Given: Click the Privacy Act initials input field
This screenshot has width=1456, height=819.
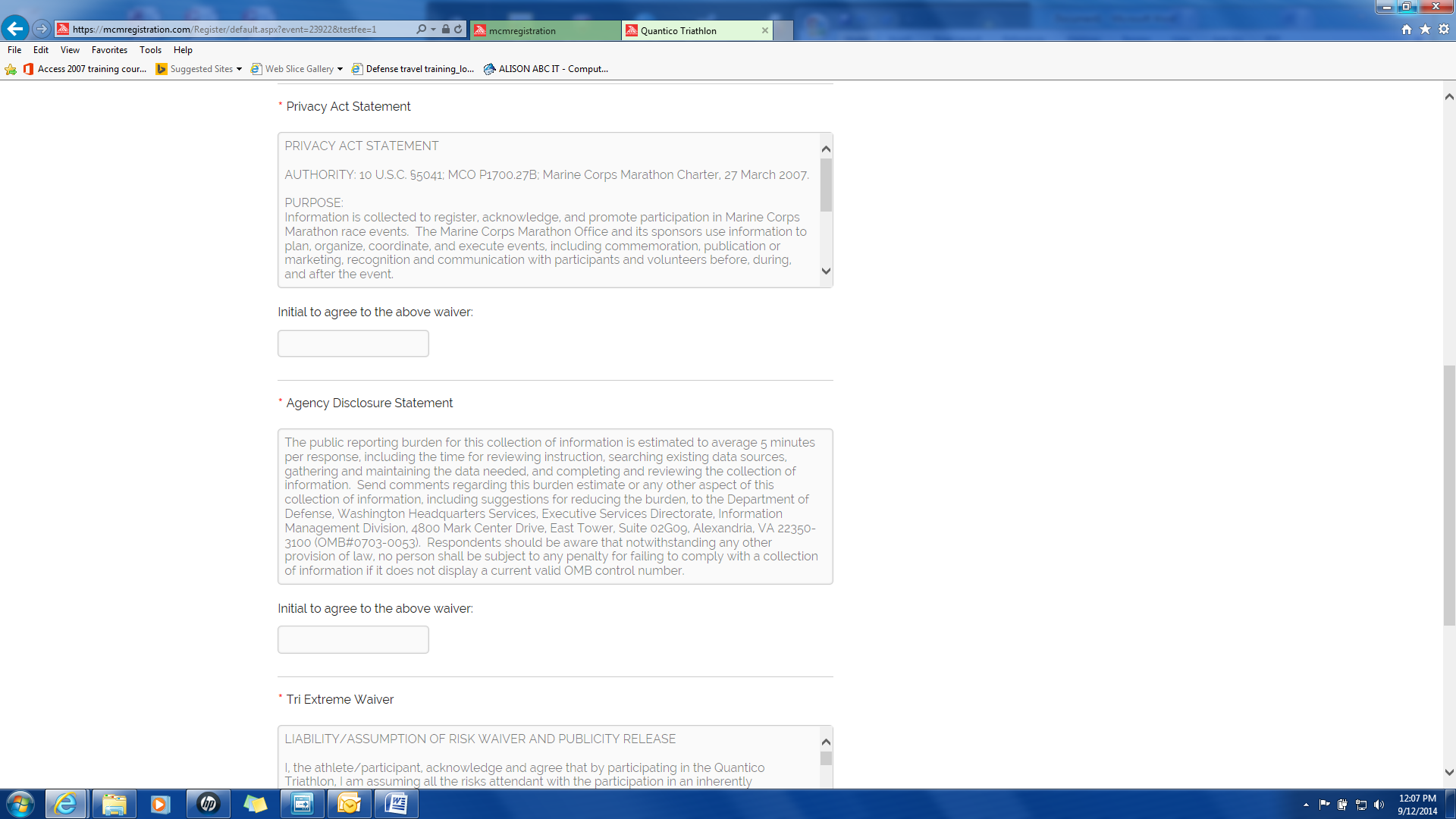Looking at the screenshot, I should point(353,344).
